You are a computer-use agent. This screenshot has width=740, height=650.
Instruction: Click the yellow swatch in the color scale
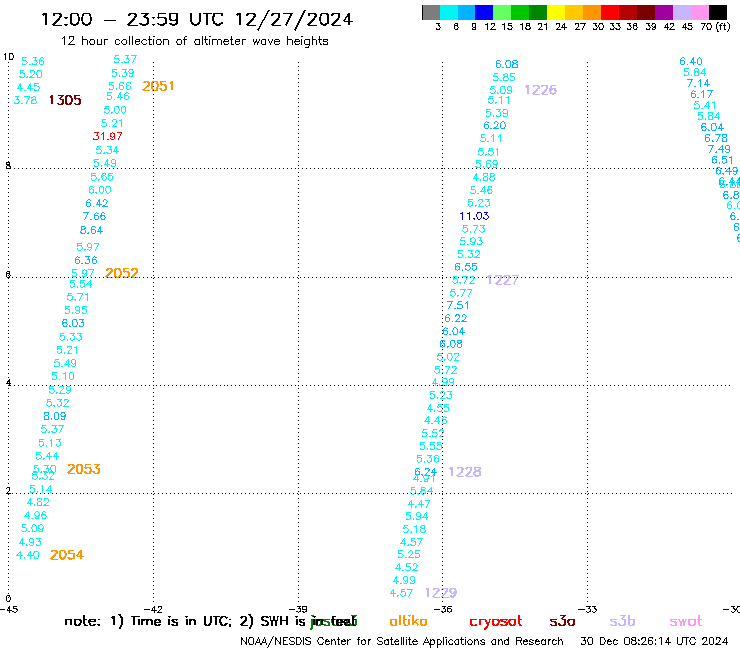tap(555, 12)
